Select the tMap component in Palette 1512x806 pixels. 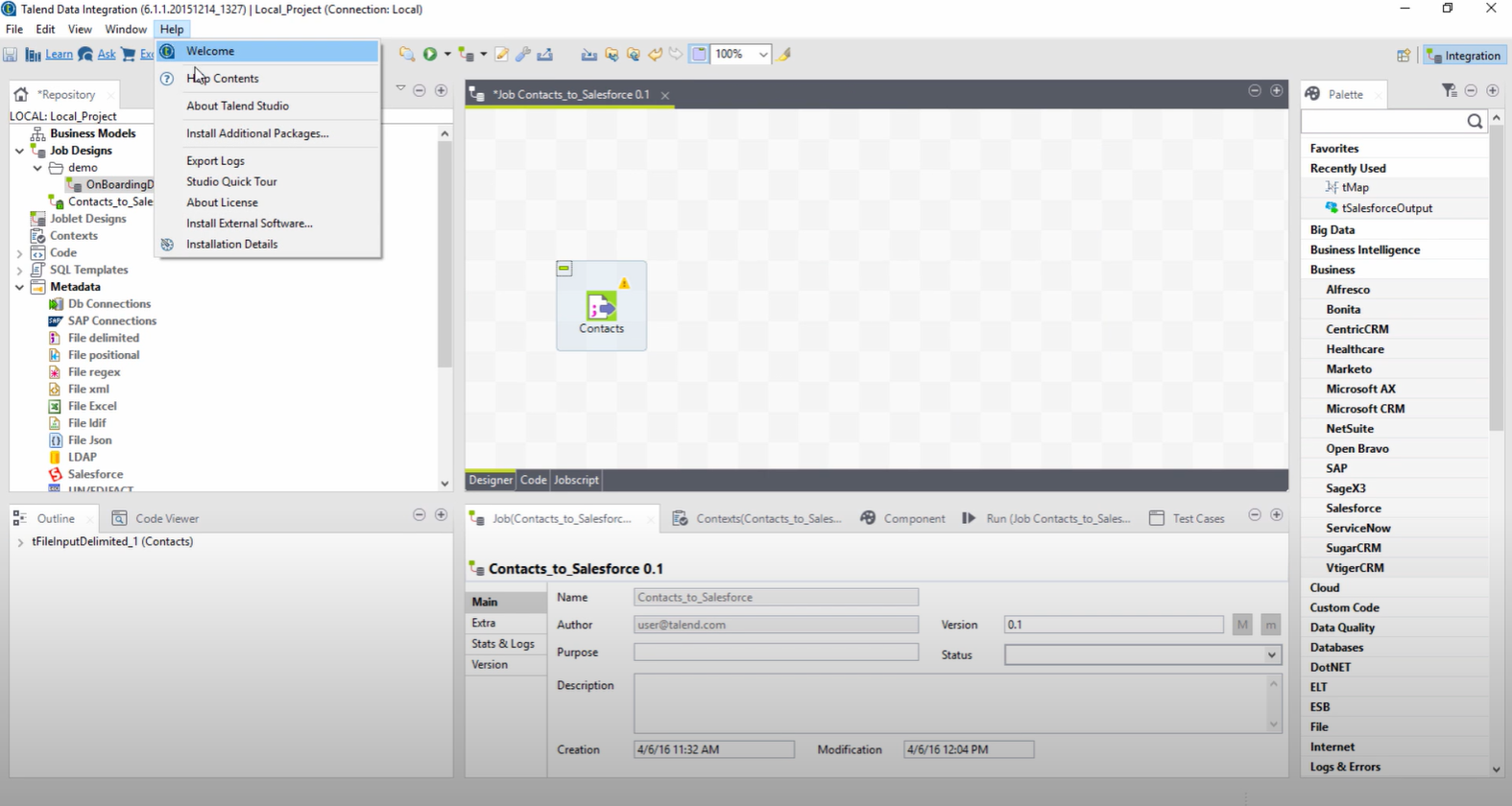click(x=1355, y=188)
